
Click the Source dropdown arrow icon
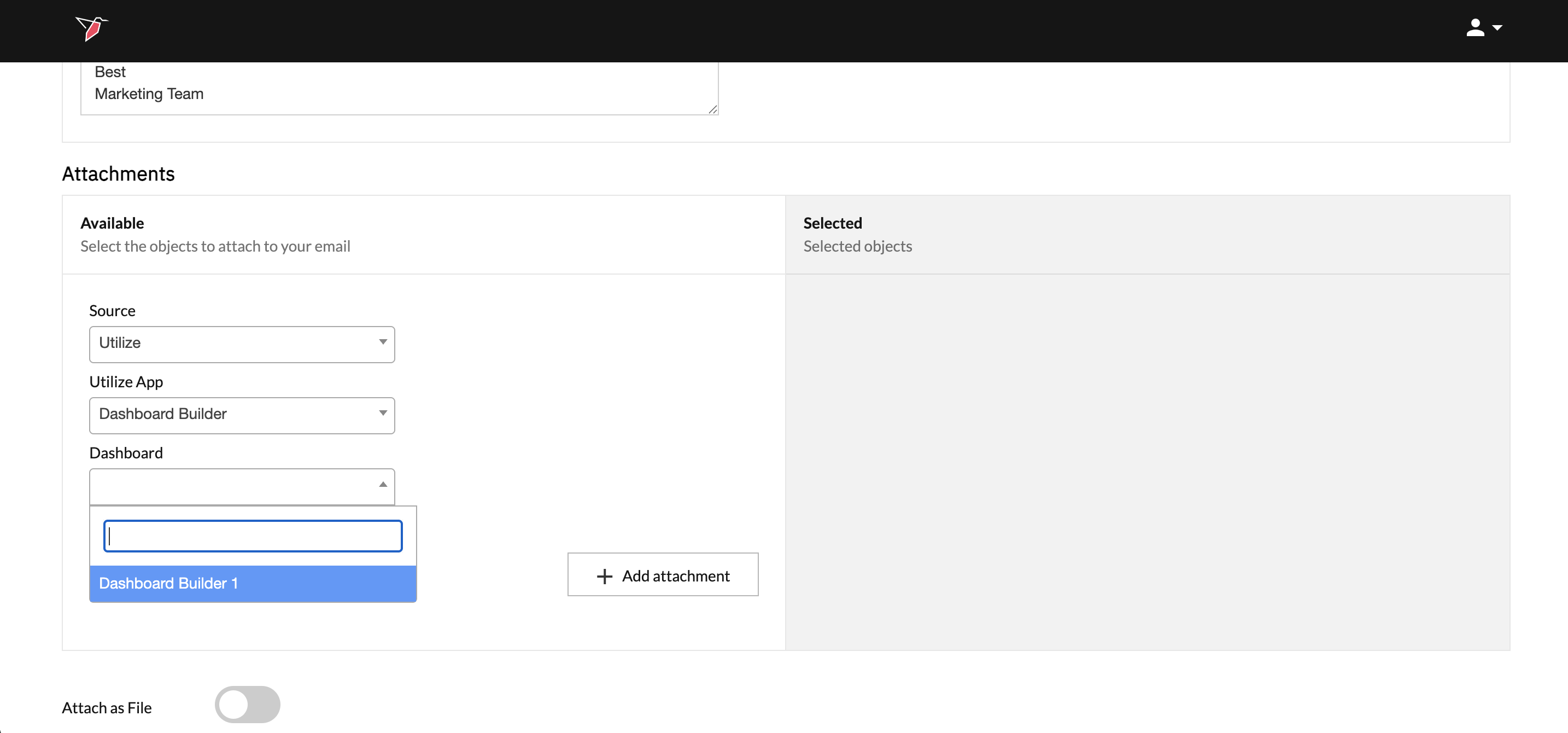click(383, 342)
